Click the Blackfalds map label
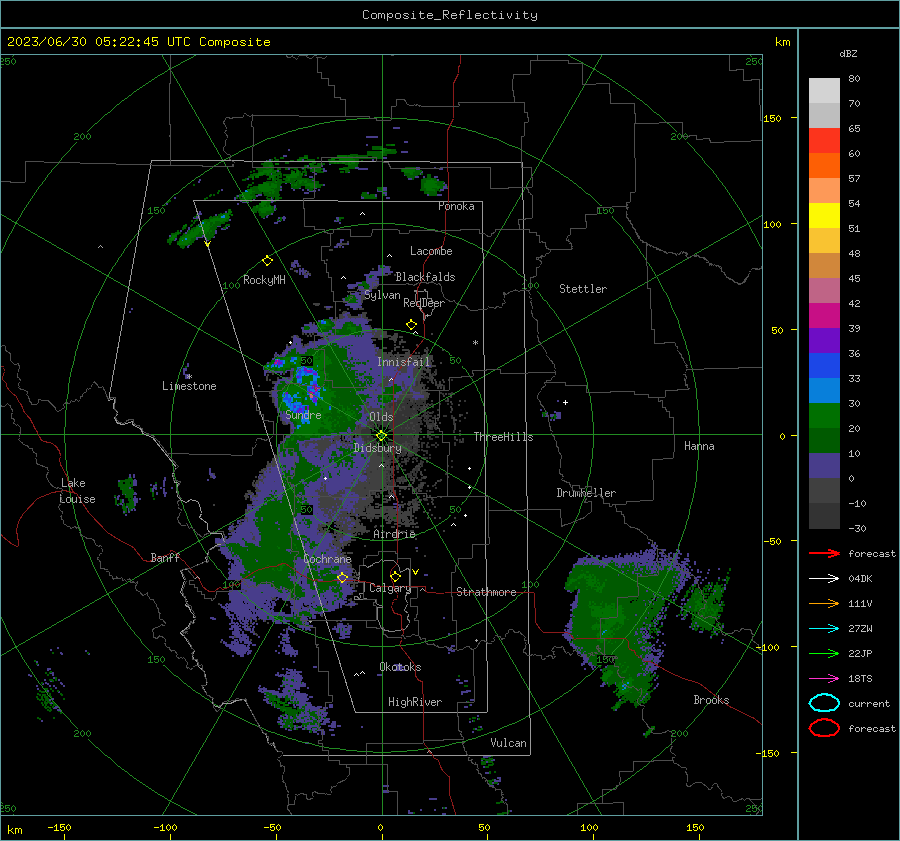This screenshot has width=900, height=841. pyautogui.click(x=425, y=277)
